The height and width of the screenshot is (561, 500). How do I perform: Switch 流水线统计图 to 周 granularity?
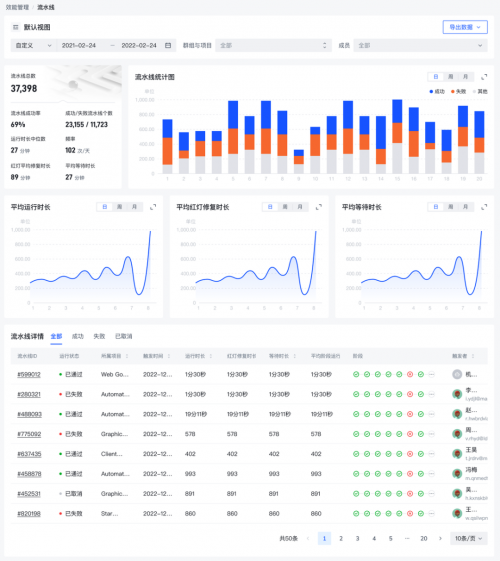(x=451, y=77)
